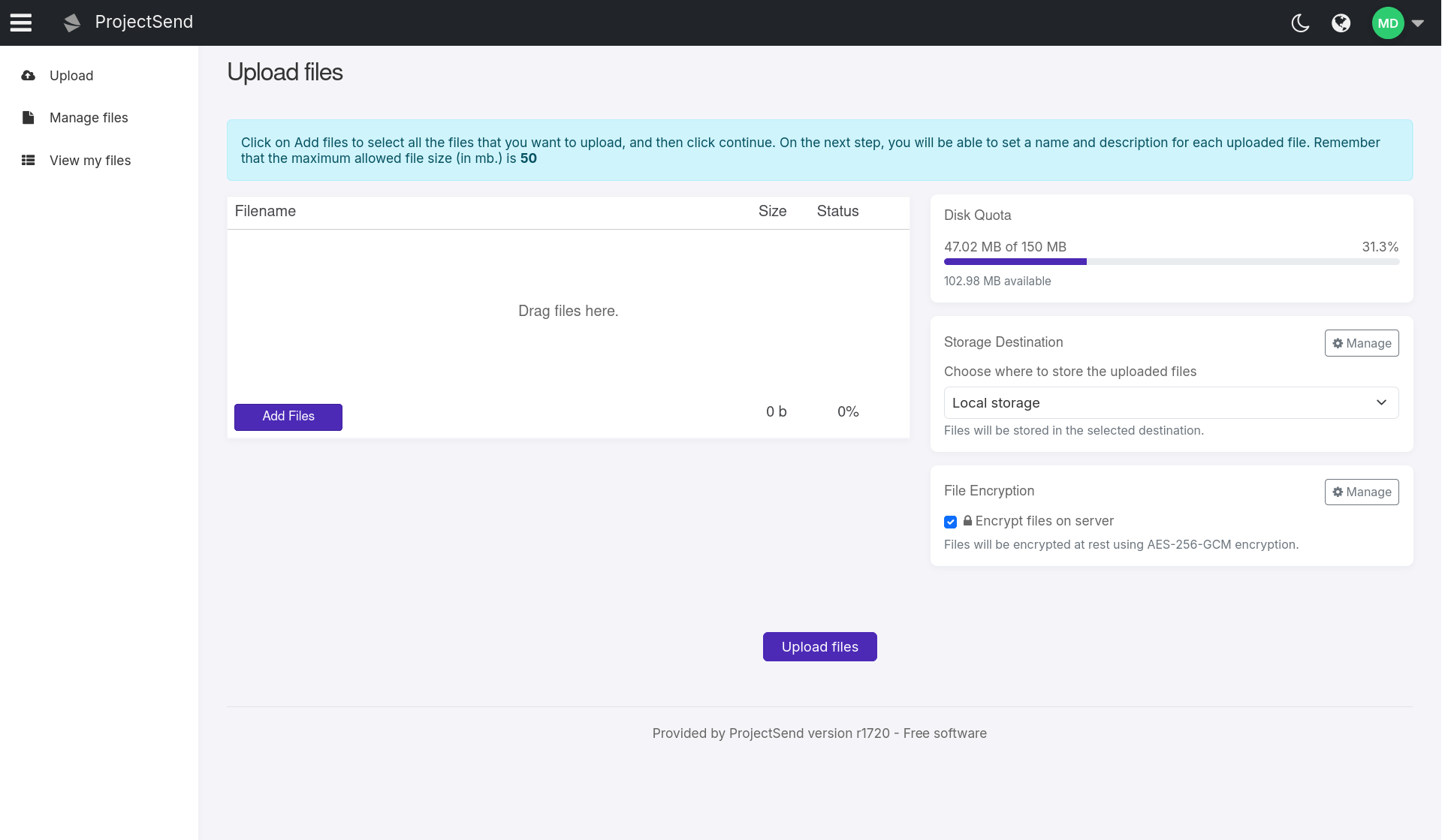Toggle dark mode with the moon icon
The width and height of the screenshot is (1442, 840).
pos(1300,23)
